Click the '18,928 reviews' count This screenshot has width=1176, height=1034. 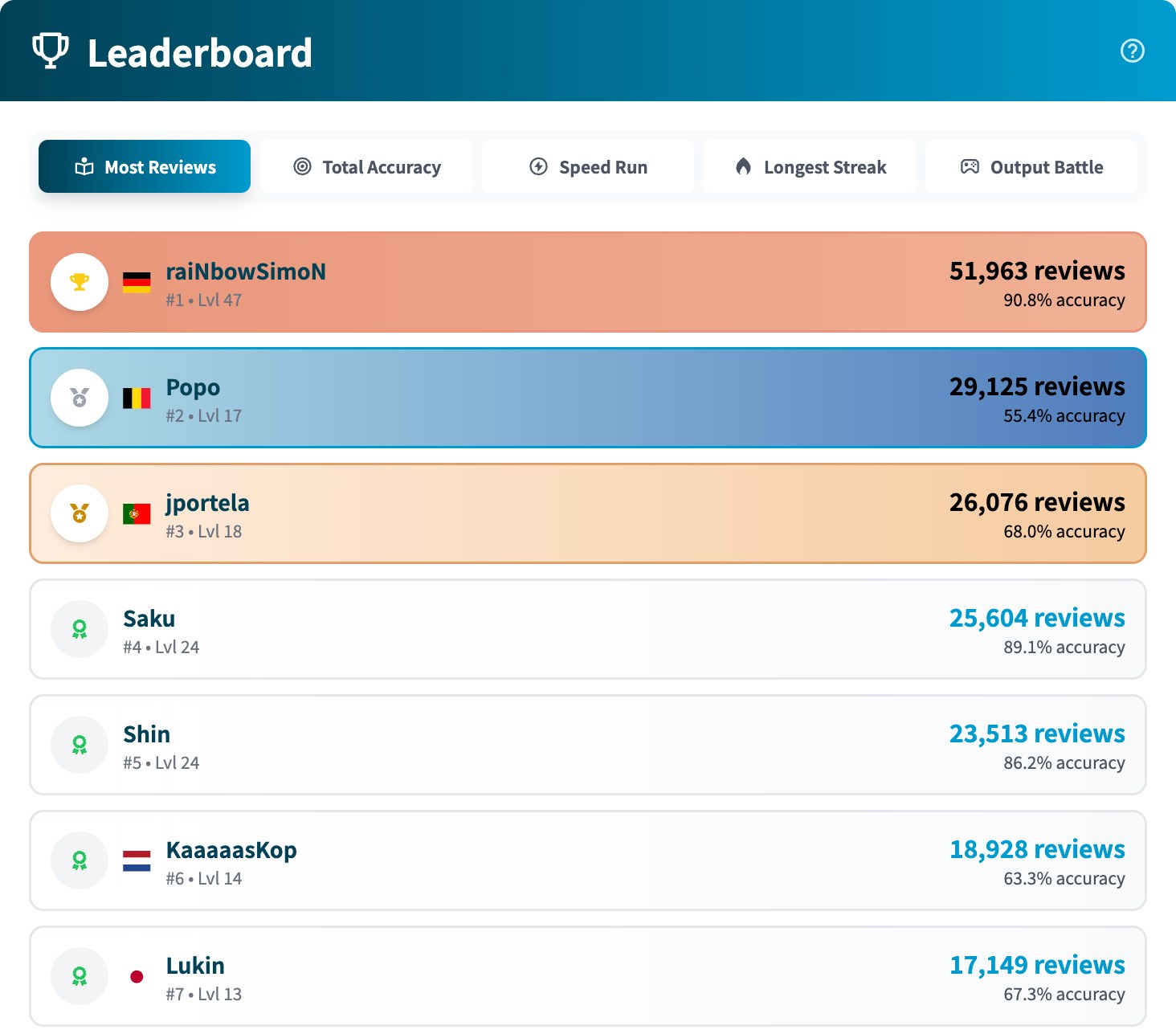pyautogui.click(x=1037, y=849)
